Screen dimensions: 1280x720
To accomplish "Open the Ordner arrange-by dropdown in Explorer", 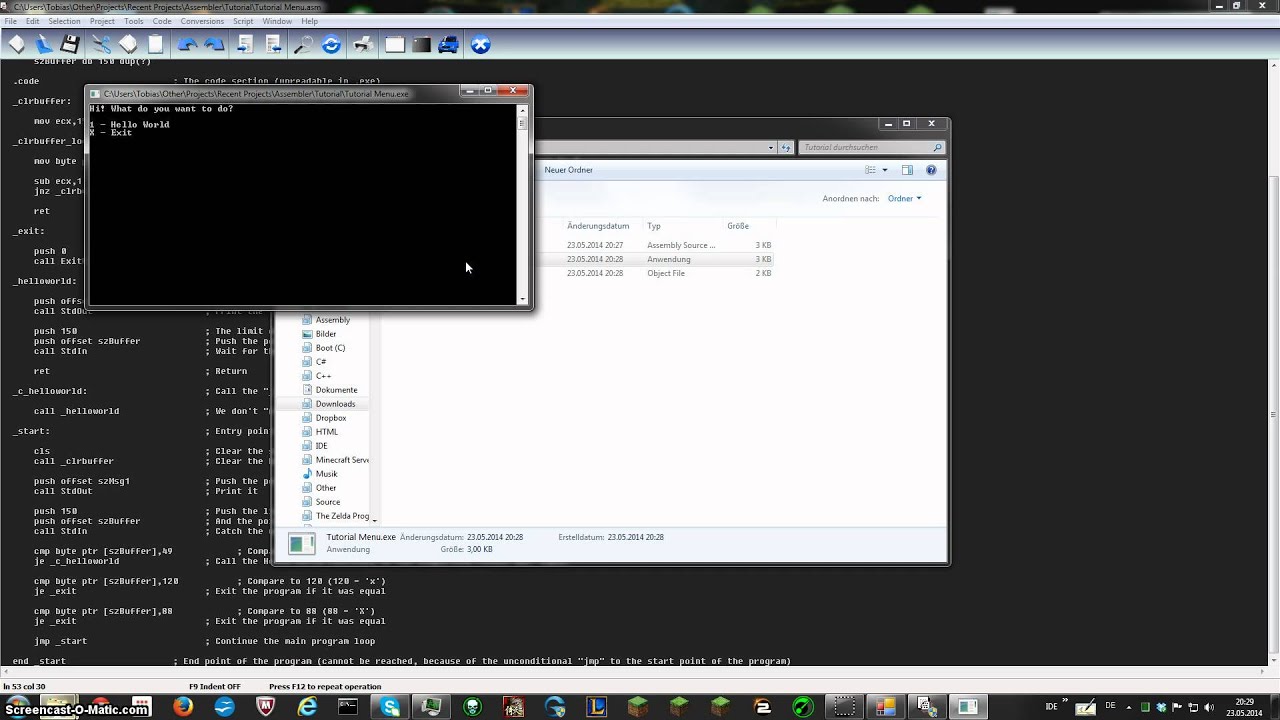I will coord(904,198).
